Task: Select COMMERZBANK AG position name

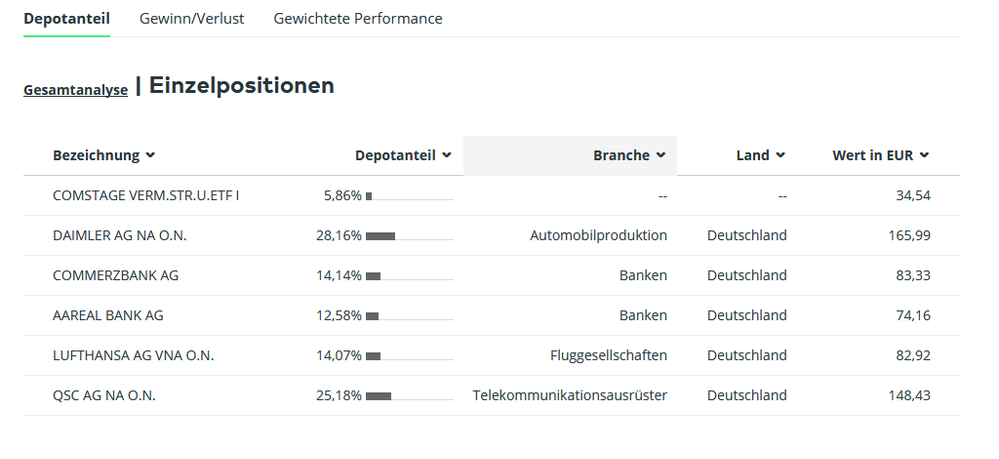Action: point(116,275)
